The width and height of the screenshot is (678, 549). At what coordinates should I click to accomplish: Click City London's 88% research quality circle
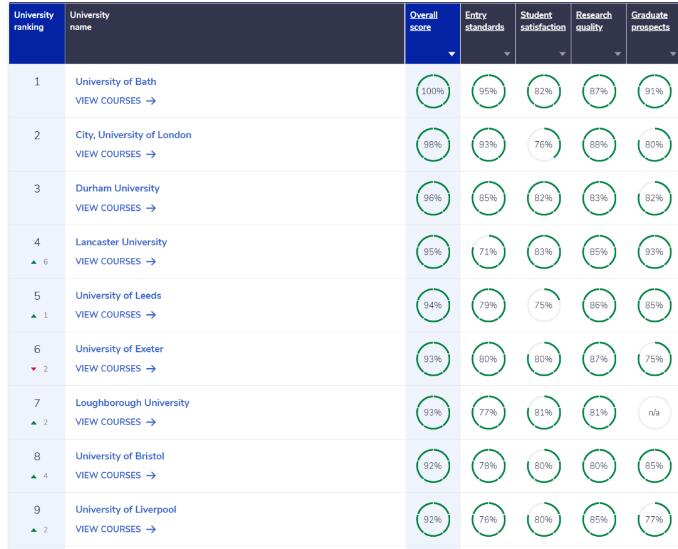(599, 145)
